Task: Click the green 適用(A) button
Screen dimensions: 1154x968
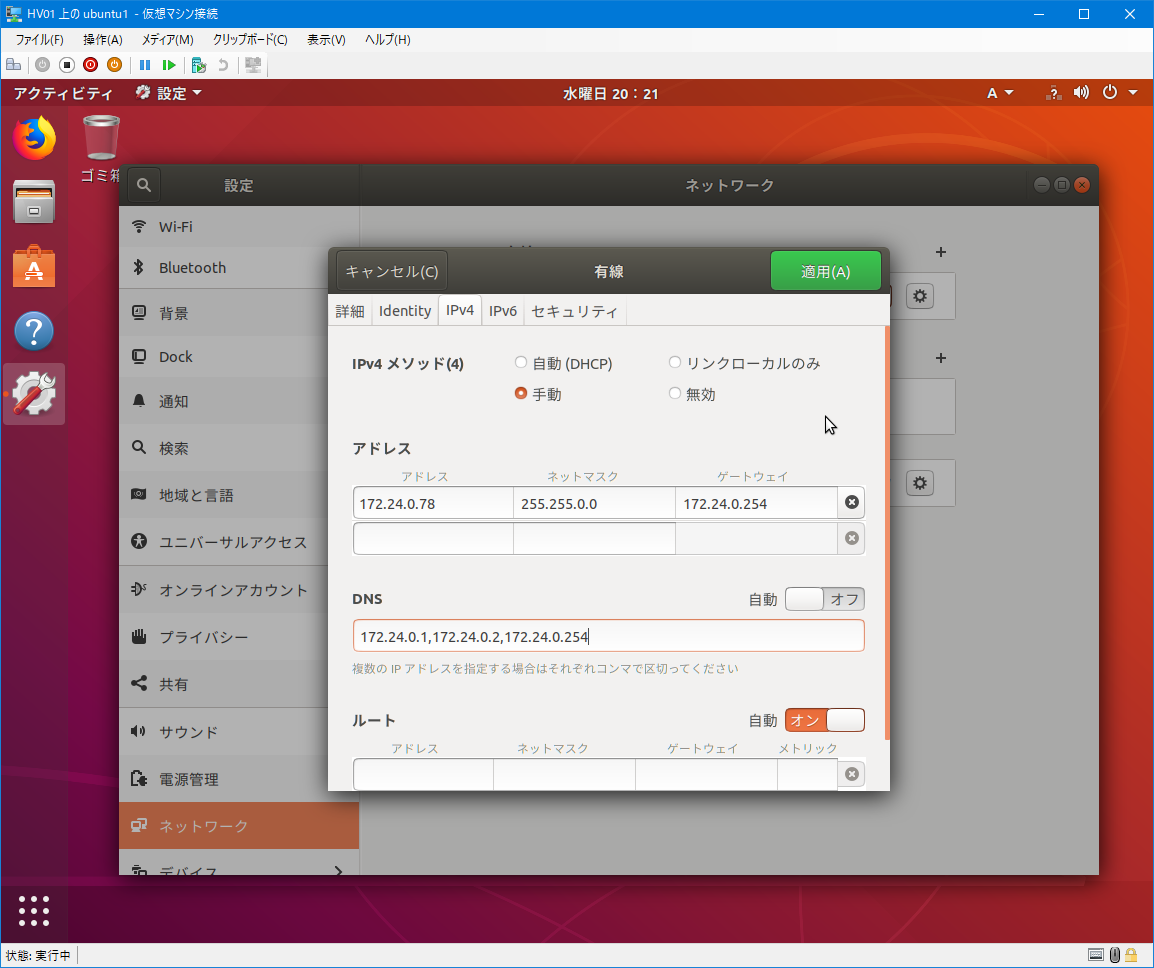Action: (x=825, y=271)
